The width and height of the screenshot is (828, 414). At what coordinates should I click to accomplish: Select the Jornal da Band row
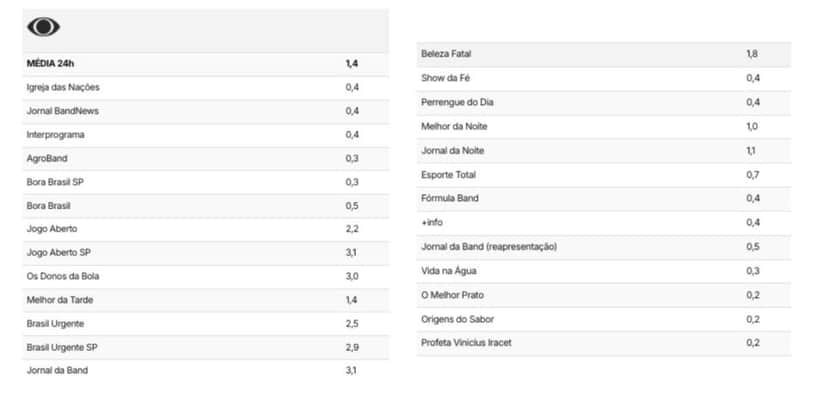click(205, 371)
